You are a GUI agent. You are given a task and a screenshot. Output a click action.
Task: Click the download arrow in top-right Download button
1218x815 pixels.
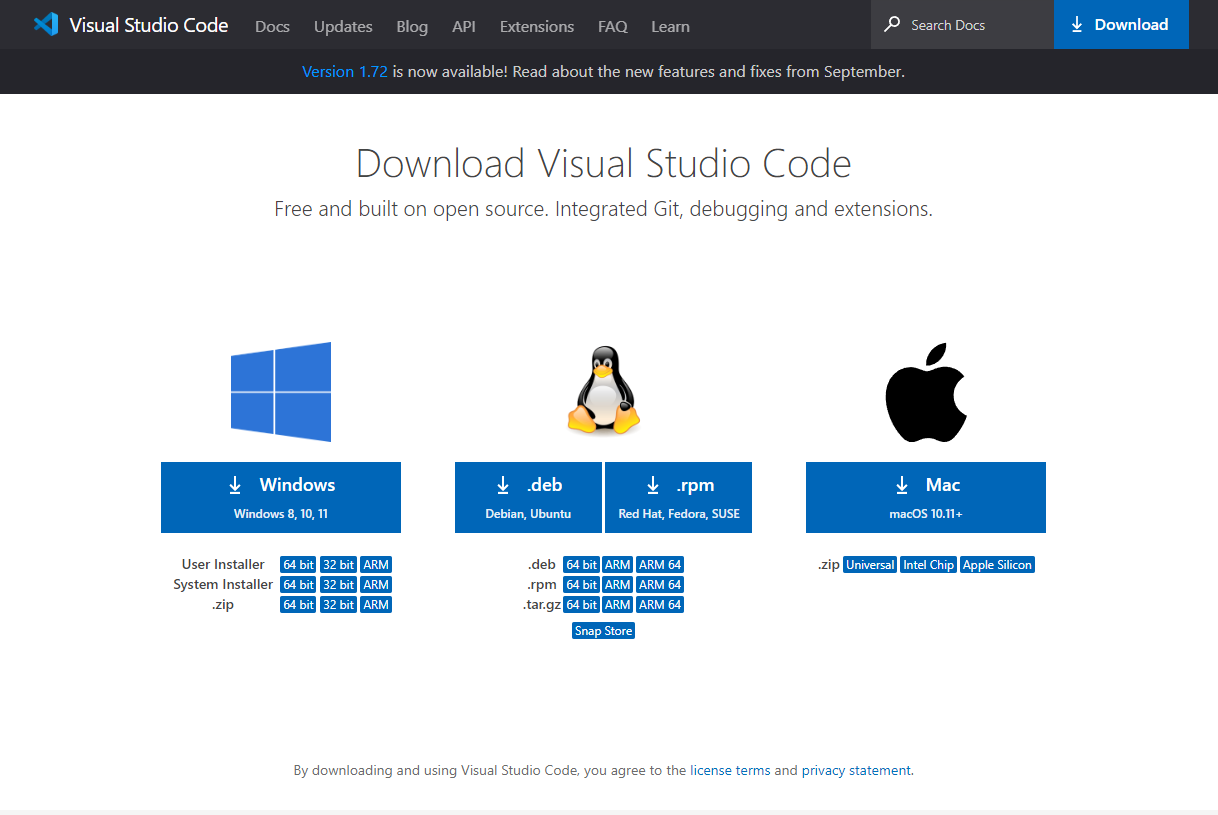pyautogui.click(x=1077, y=25)
